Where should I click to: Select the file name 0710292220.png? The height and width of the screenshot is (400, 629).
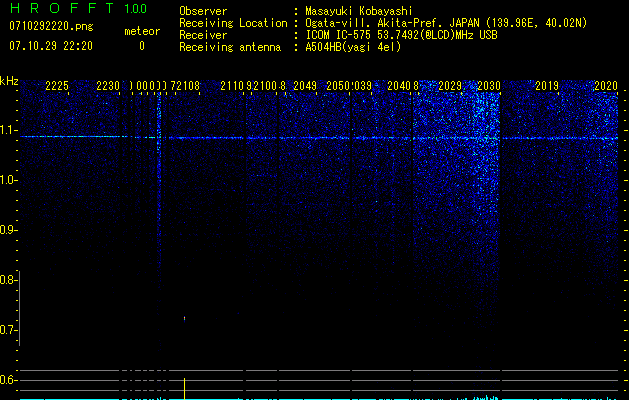[x=51, y=26]
